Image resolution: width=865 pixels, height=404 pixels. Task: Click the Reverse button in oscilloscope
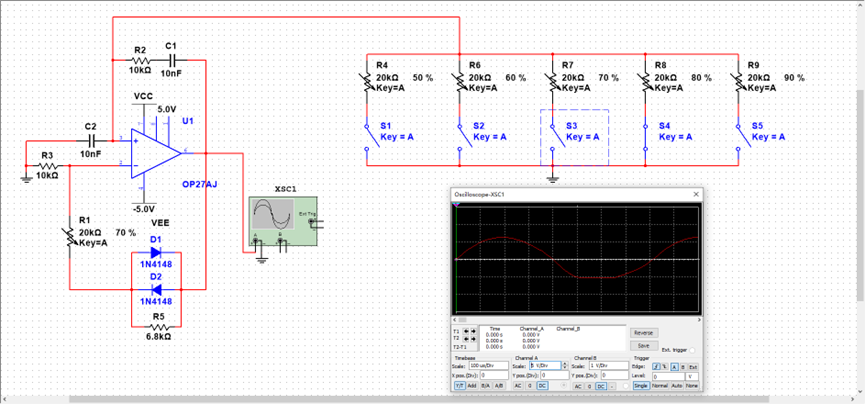point(644,333)
